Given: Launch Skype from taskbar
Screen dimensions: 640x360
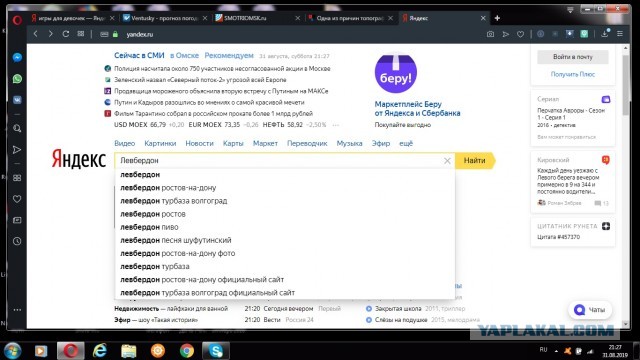Looking at the screenshot, I should click(x=216, y=351).
